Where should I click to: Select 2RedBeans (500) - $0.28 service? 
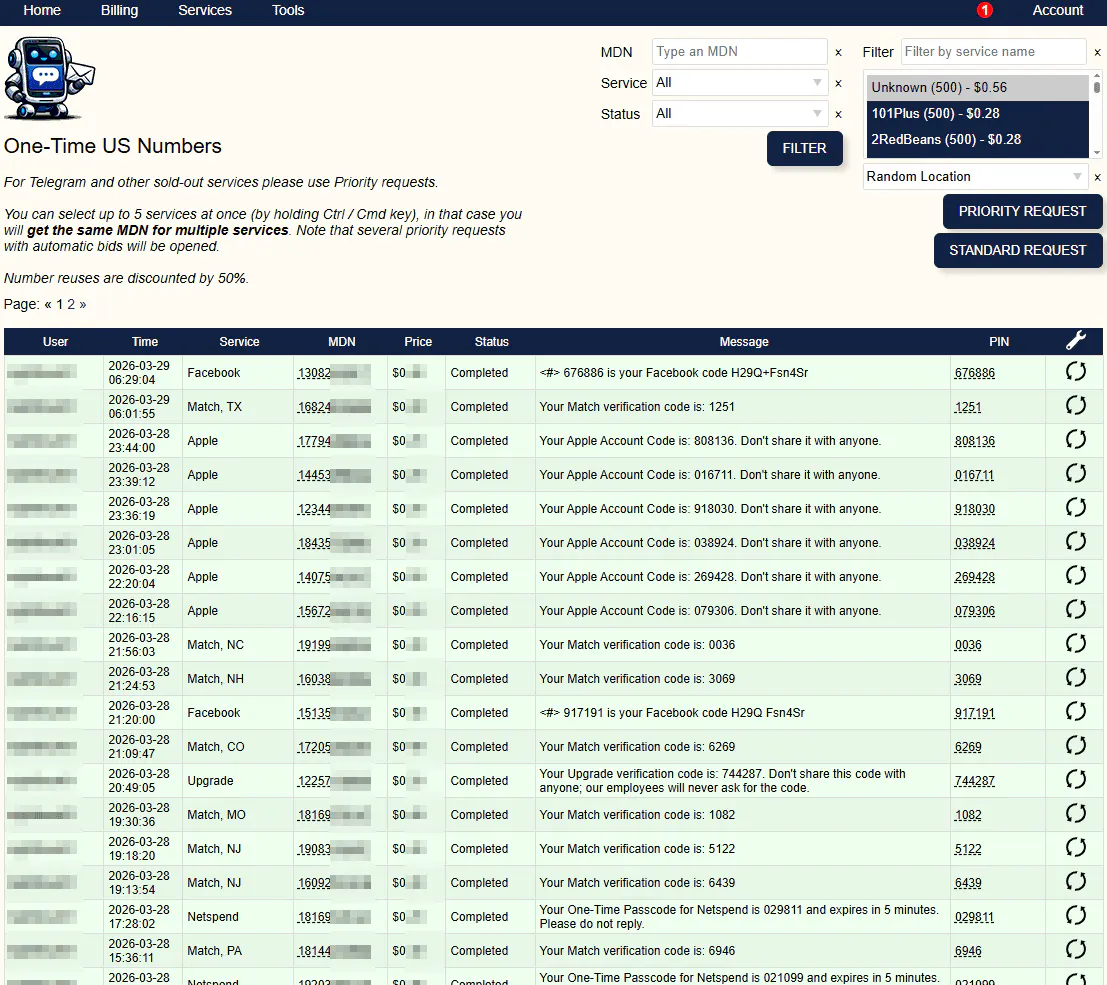[x=977, y=140]
